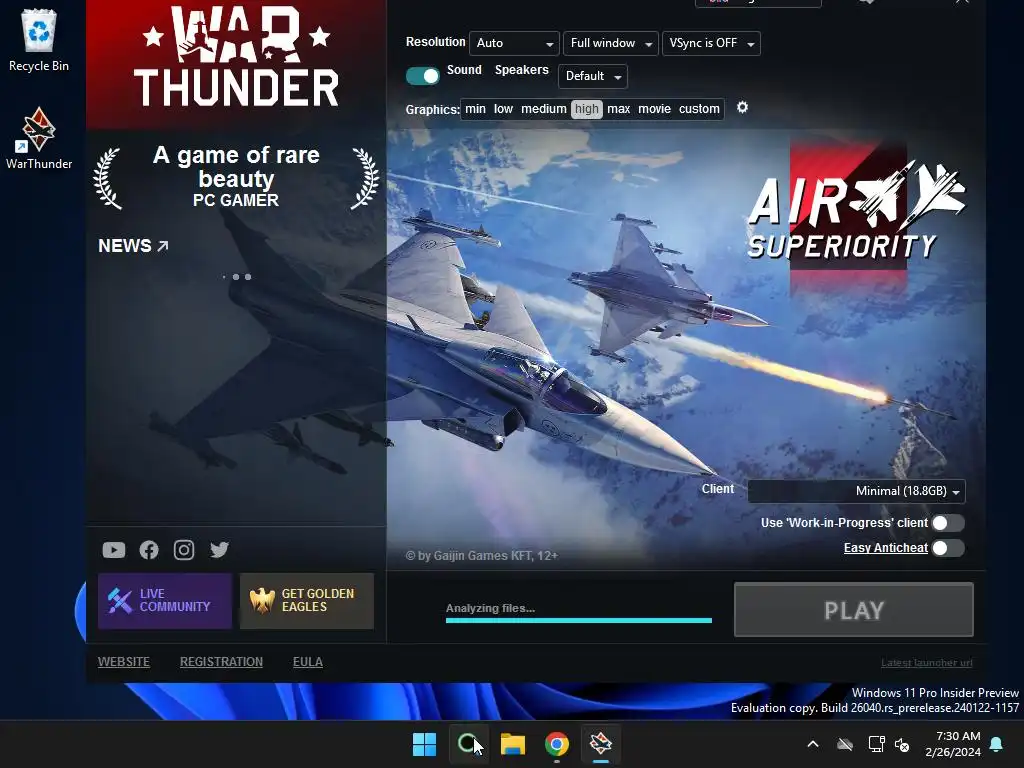Viewport: 1024px width, 768px height.
Task: Open taskbar Search icon
Action: tap(469, 744)
